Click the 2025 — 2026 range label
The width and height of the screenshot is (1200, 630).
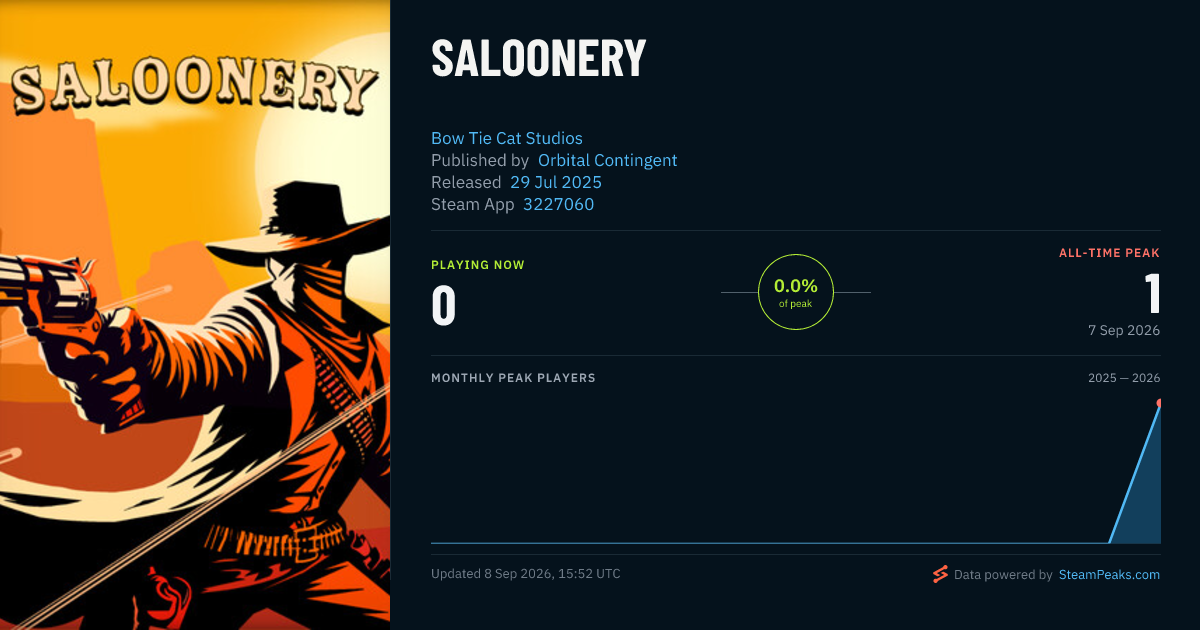tap(1124, 378)
